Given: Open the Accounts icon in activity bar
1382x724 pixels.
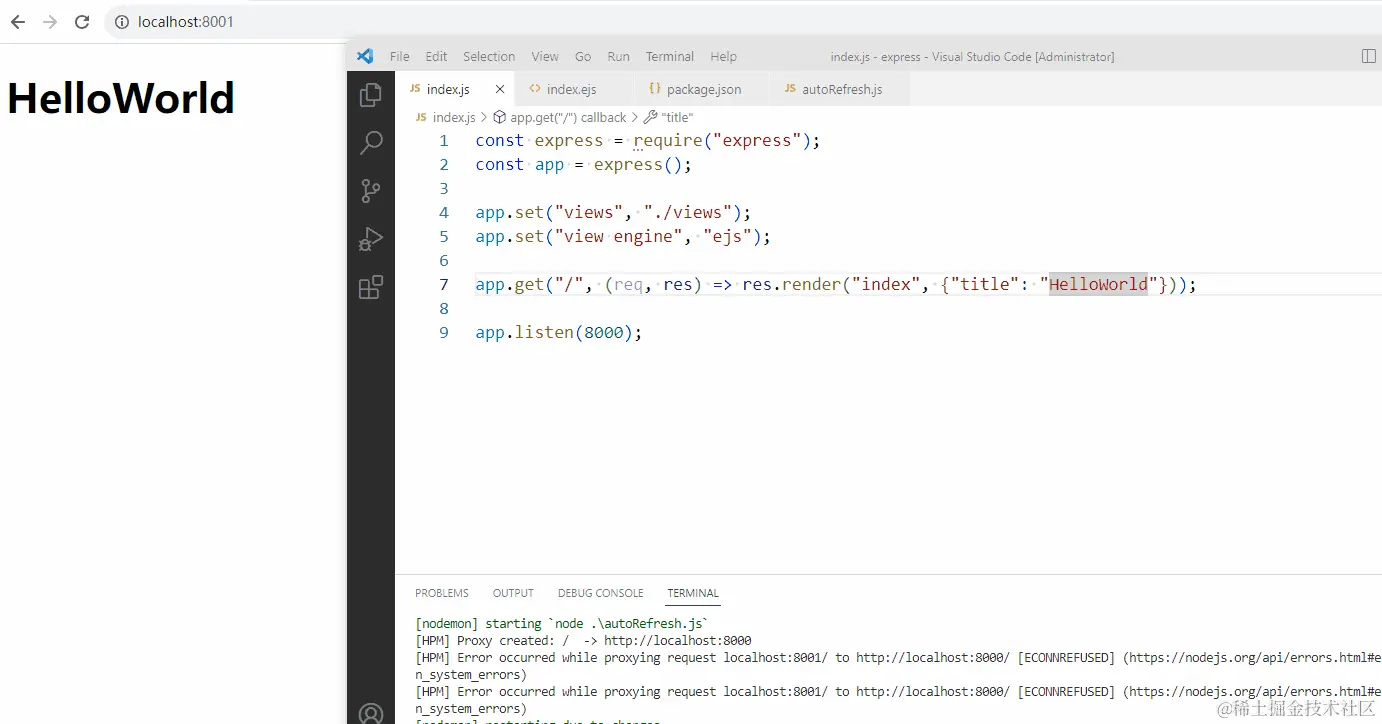Looking at the screenshot, I should pos(371,713).
